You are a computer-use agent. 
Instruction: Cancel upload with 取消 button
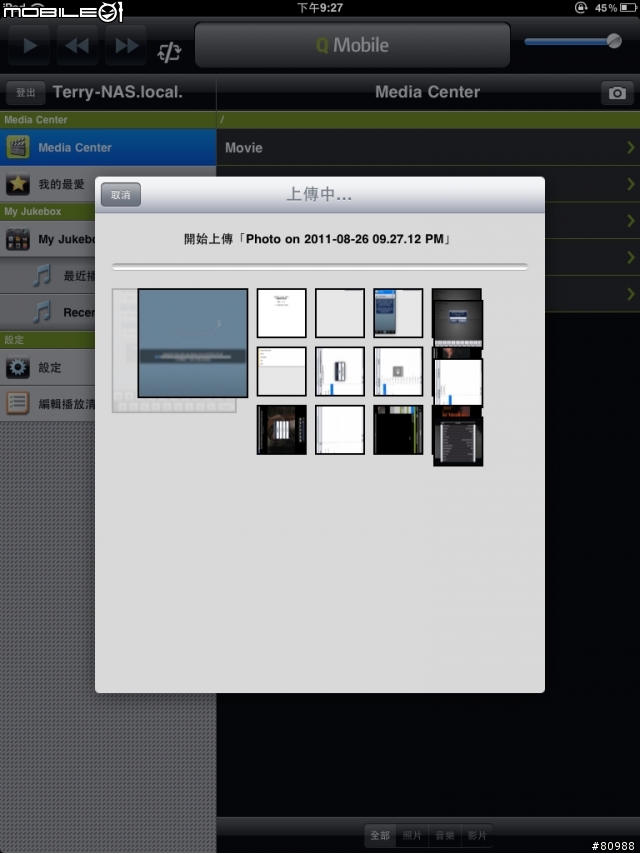coord(121,195)
